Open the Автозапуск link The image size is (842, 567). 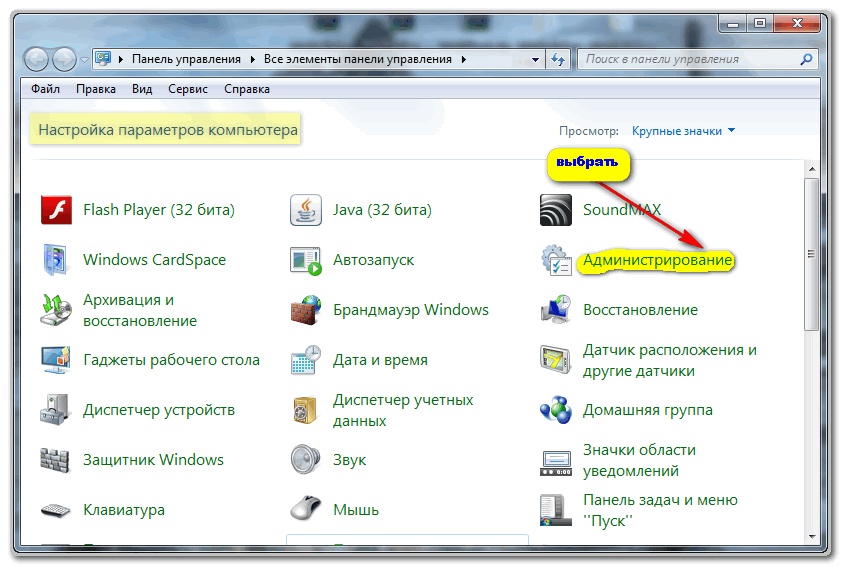point(373,260)
